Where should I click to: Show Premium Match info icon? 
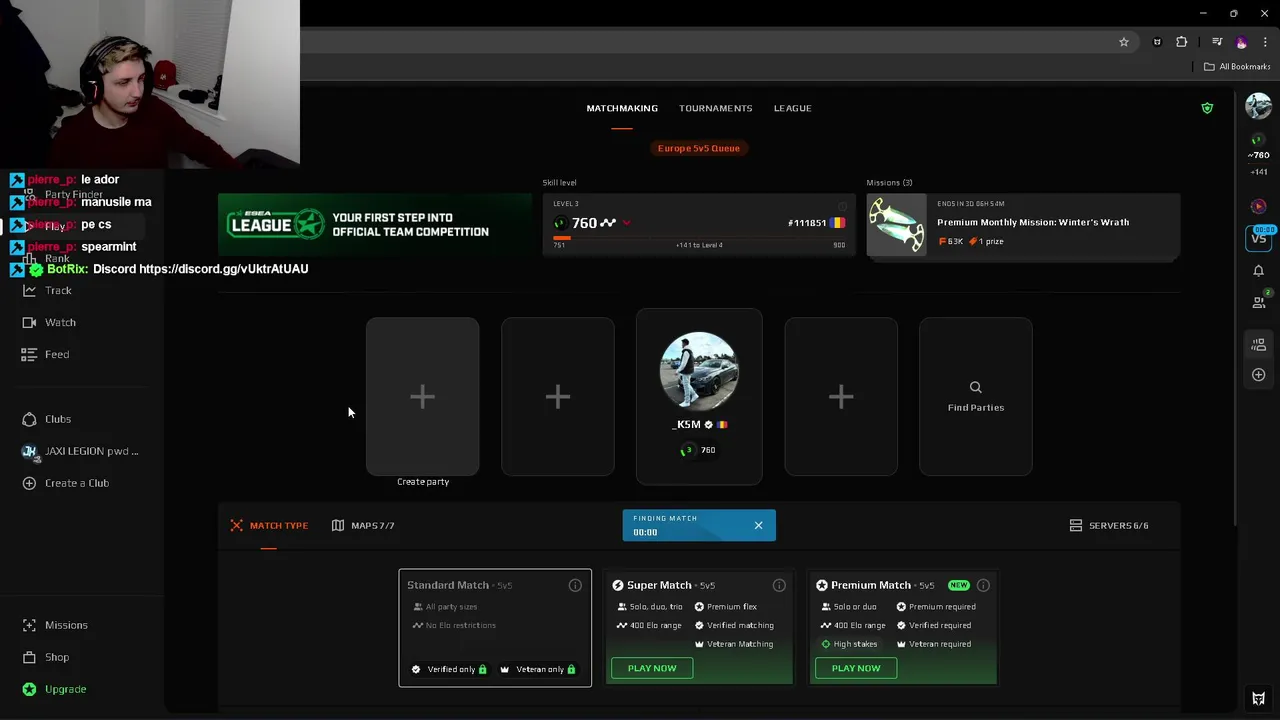tap(983, 585)
